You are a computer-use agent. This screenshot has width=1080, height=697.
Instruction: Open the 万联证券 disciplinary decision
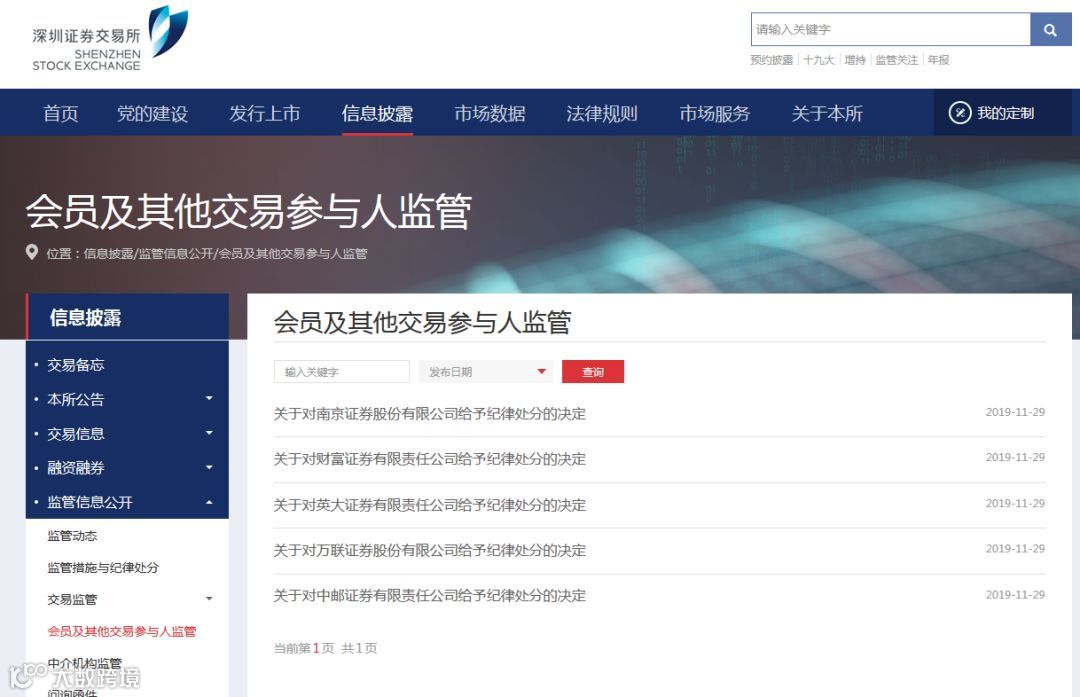pos(429,550)
